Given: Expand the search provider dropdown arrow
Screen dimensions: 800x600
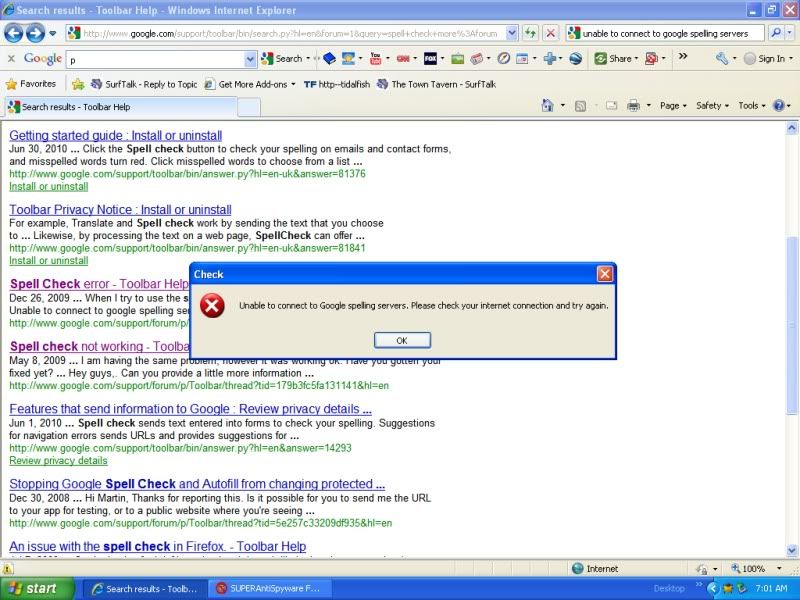Looking at the screenshot, I should pos(789,33).
